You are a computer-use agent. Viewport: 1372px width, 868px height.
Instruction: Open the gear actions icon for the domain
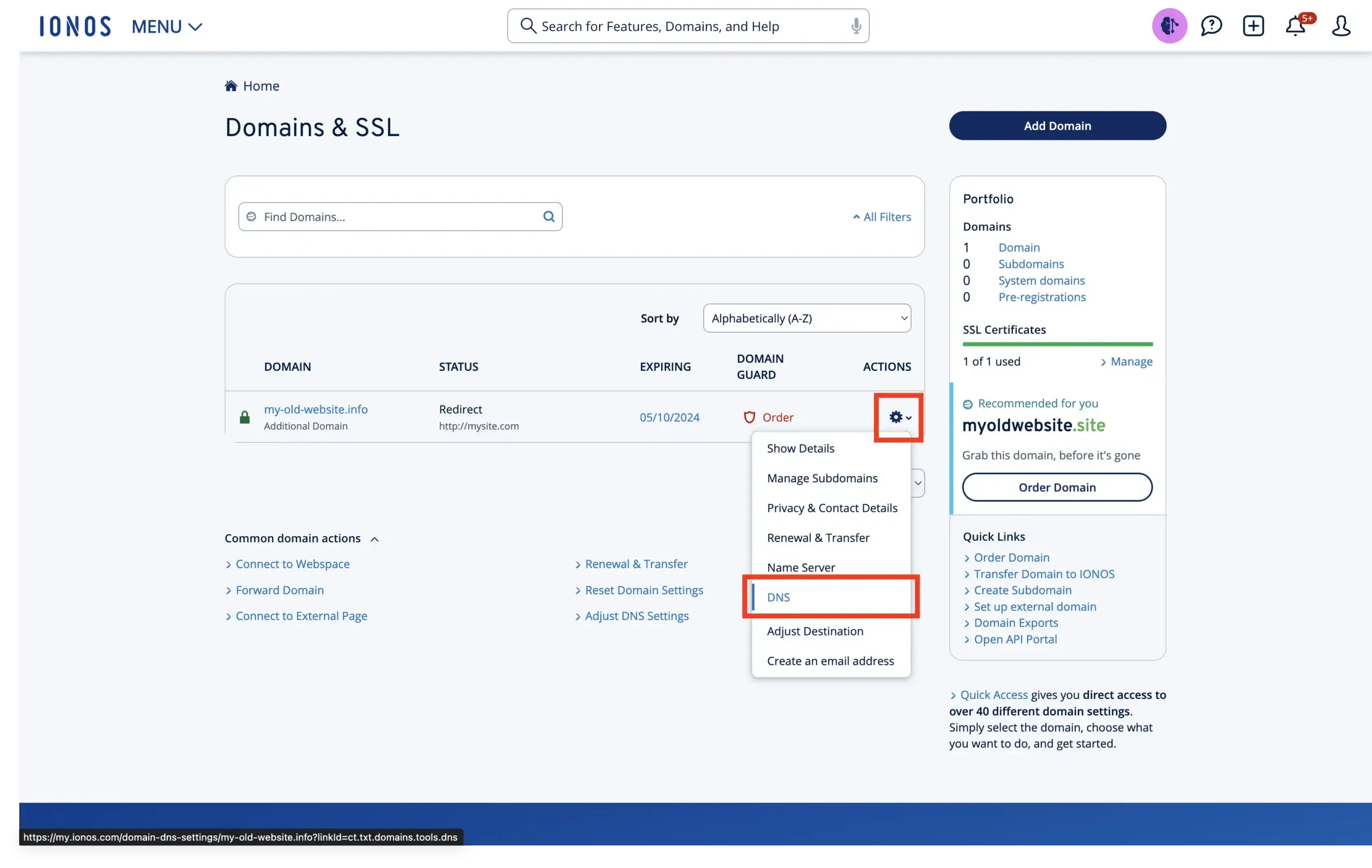click(897, 416)
